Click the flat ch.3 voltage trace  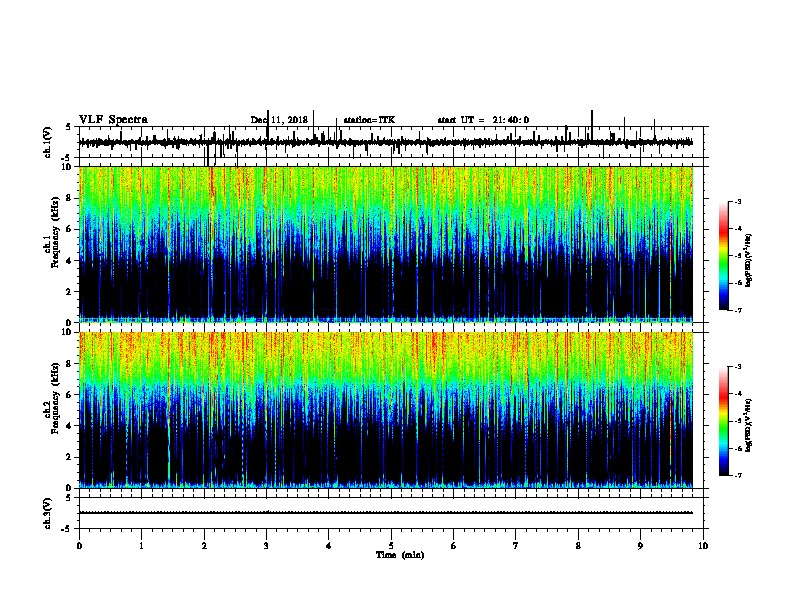coord(386,513)
